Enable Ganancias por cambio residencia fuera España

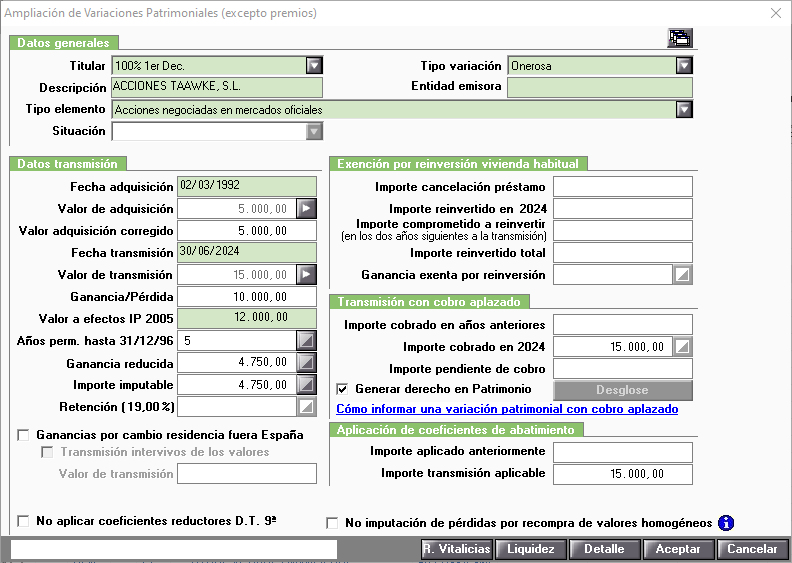pyautogui.click(x=23, y=435)
